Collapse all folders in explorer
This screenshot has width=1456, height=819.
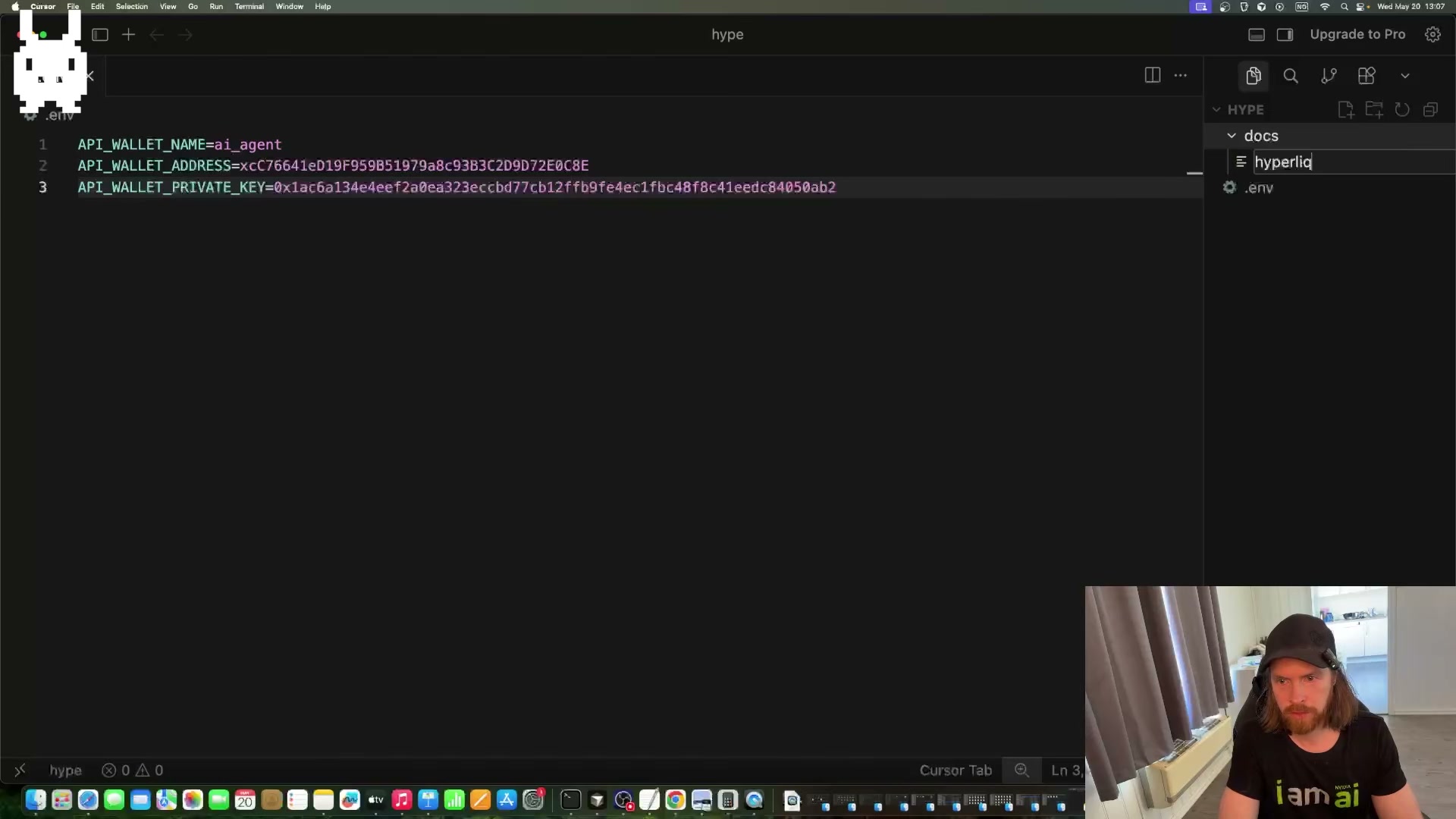1430,110
